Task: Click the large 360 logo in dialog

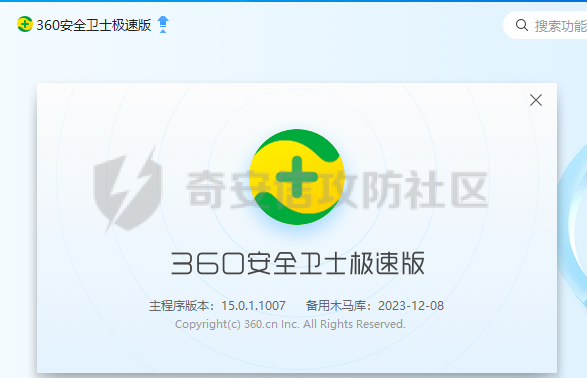Action: 297,177
